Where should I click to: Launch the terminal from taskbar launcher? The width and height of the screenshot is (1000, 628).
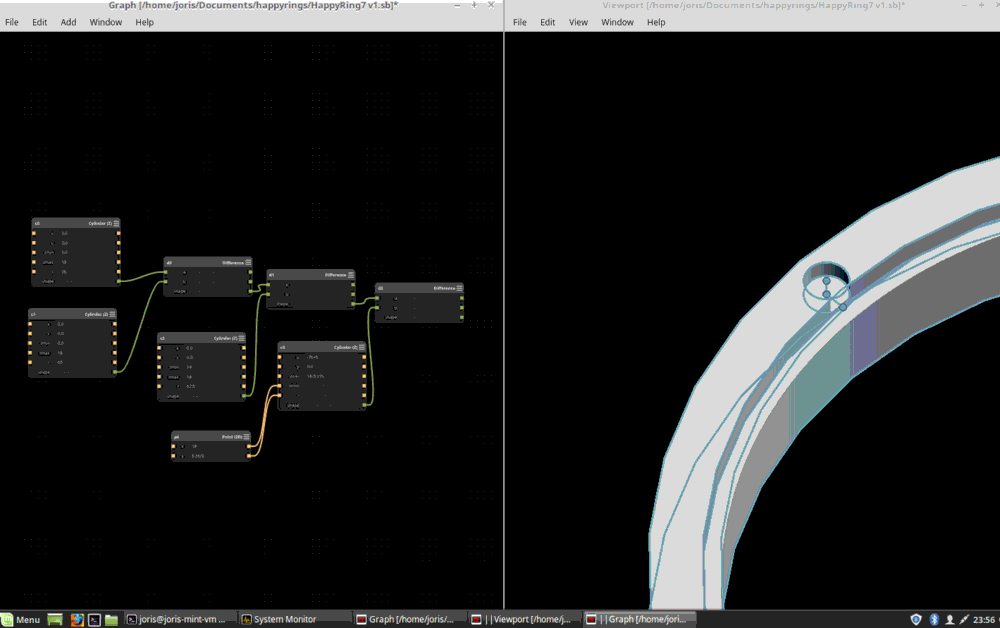(94, 620)
